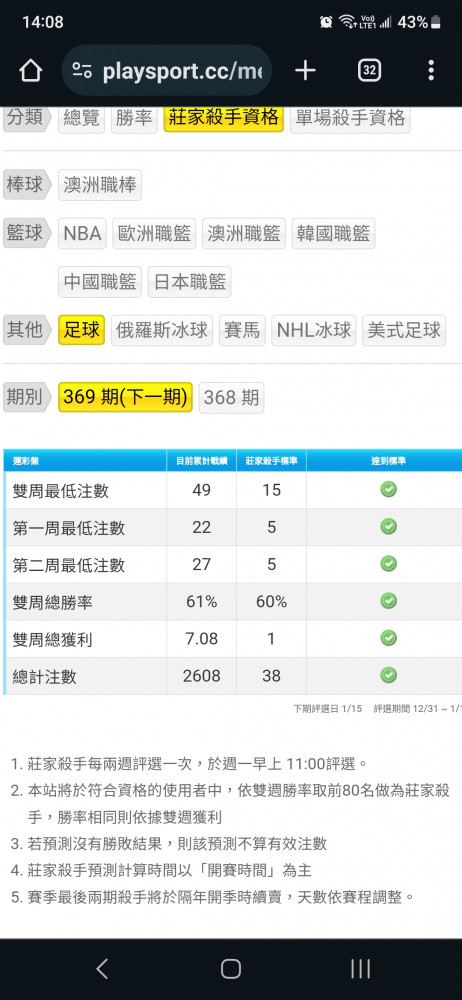This screenshot has width=462, height=1000.
Task: Tap green check for 第一周最低注數
Action: coord(388,527)
